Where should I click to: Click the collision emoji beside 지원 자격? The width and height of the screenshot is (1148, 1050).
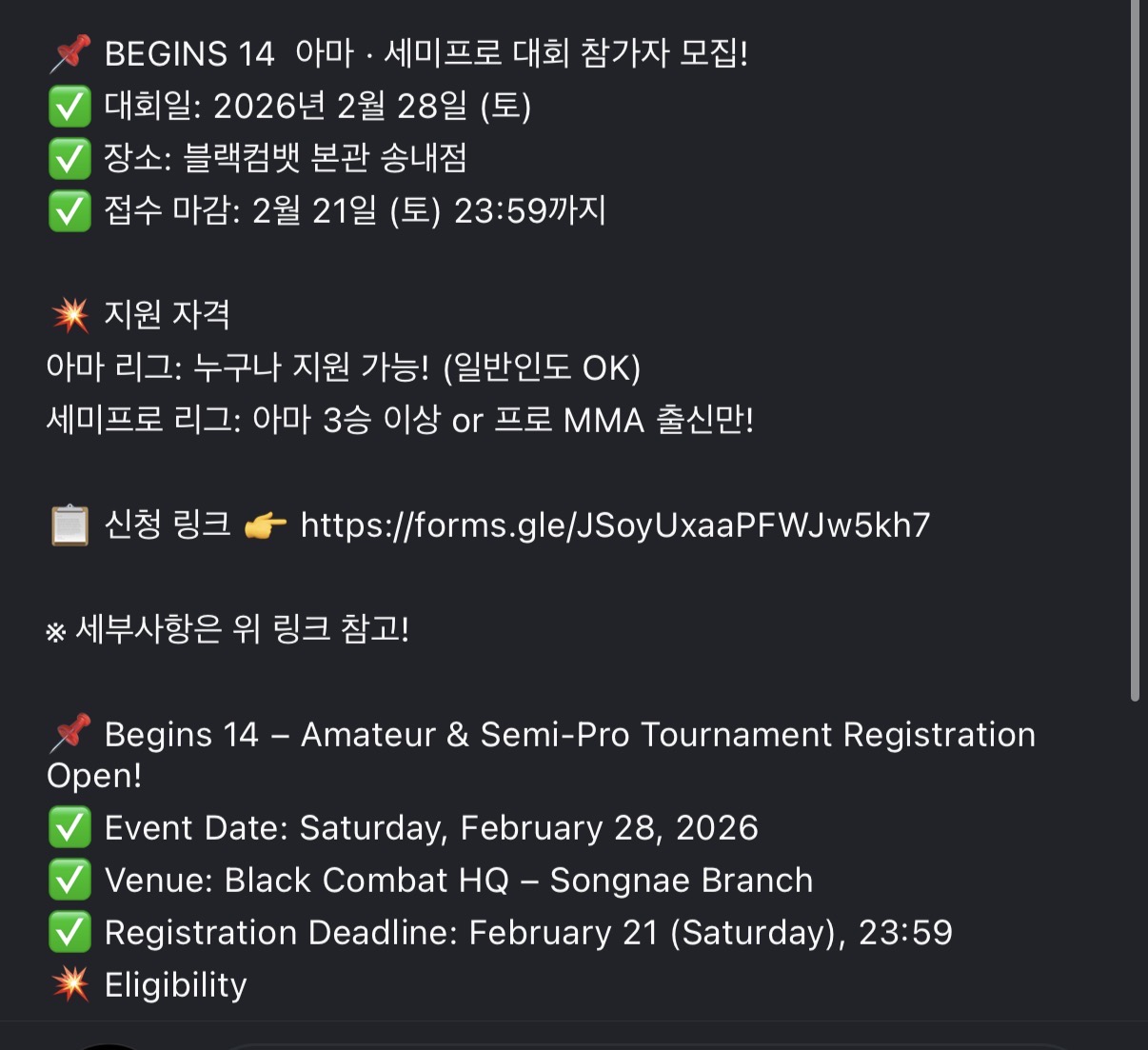pos(69,315)
